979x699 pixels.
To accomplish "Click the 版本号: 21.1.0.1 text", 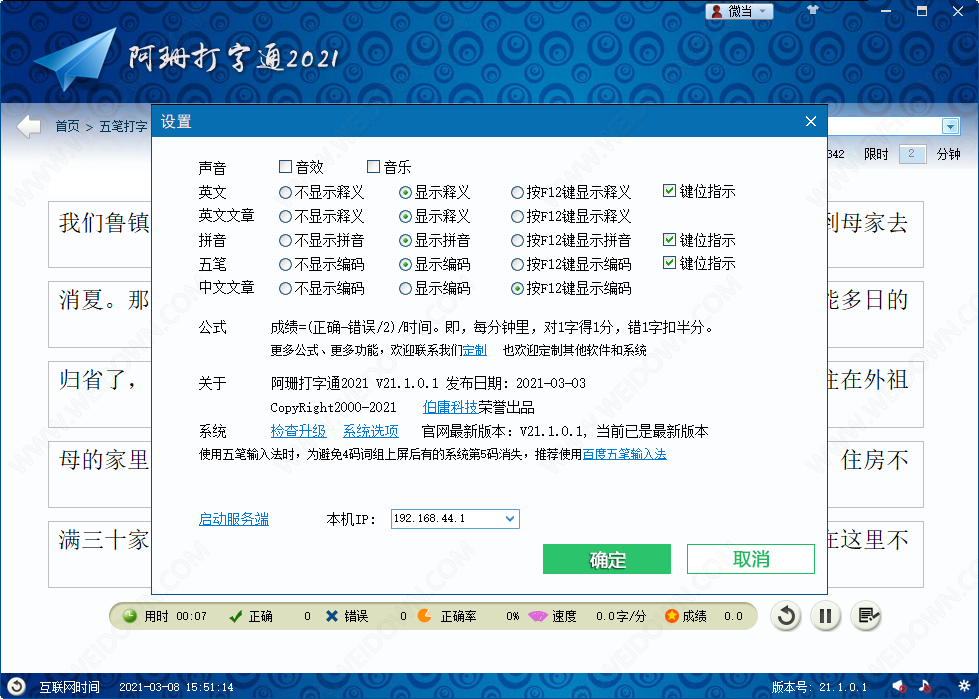I will (819, 687).
